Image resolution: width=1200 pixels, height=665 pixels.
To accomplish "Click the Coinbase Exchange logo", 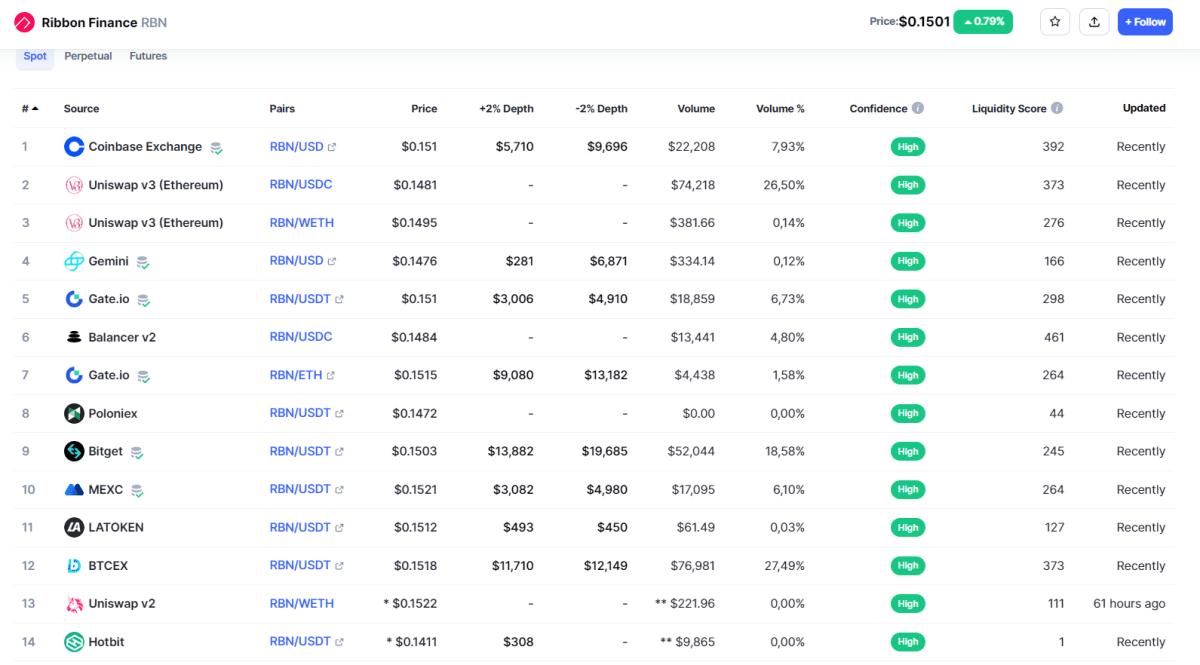I will tap(74, 146).
